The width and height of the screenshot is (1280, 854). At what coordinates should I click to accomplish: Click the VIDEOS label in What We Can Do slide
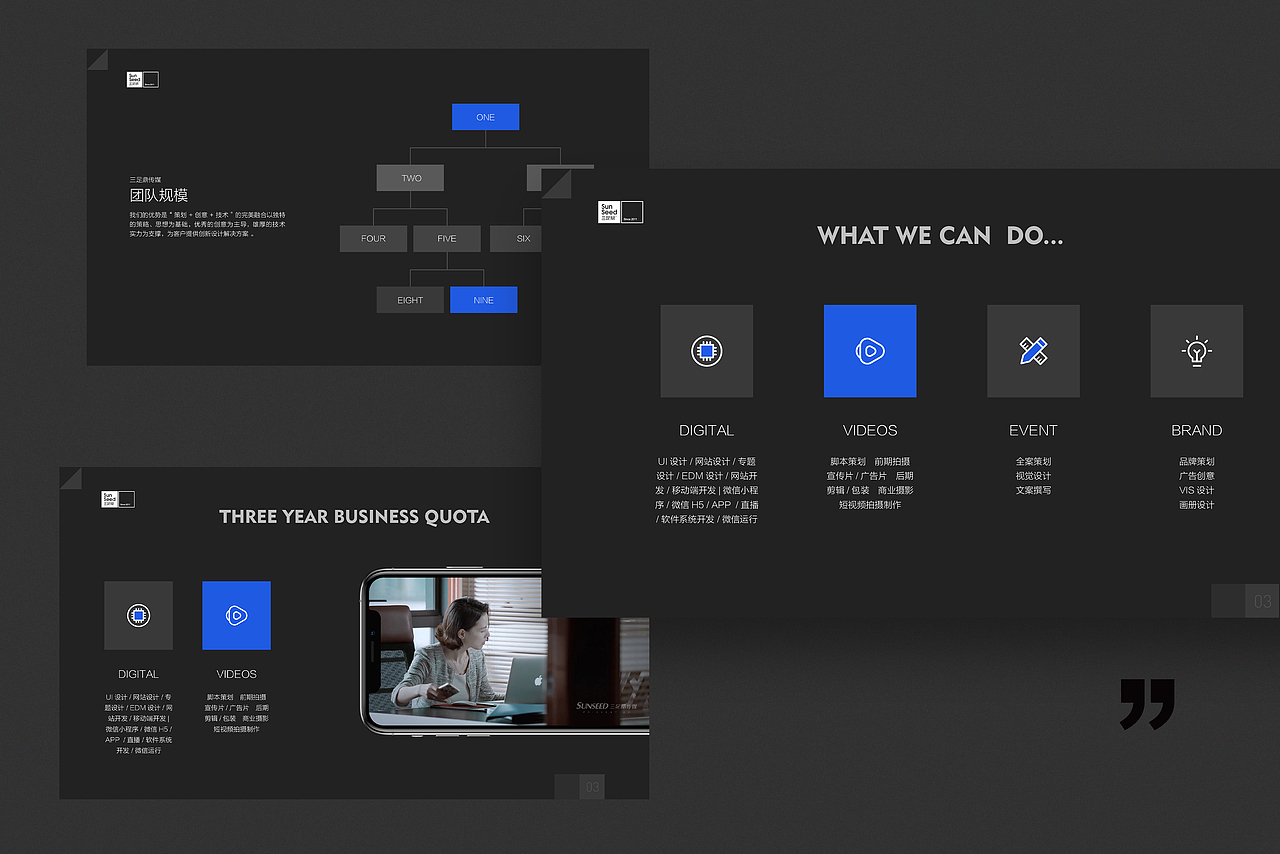(x=870, y=430)
